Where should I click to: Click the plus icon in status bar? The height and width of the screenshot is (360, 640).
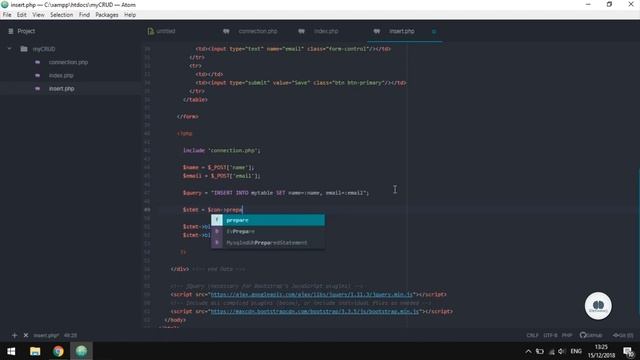pyautogui.click(x=14, y=336)
